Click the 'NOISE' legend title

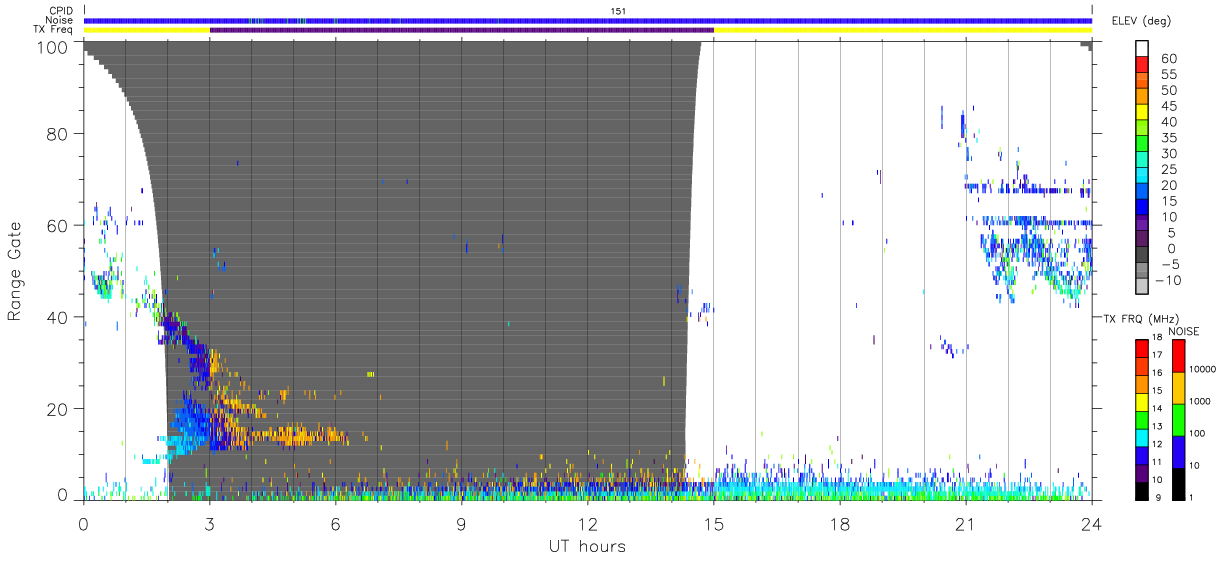click(x=1184, y=331)
